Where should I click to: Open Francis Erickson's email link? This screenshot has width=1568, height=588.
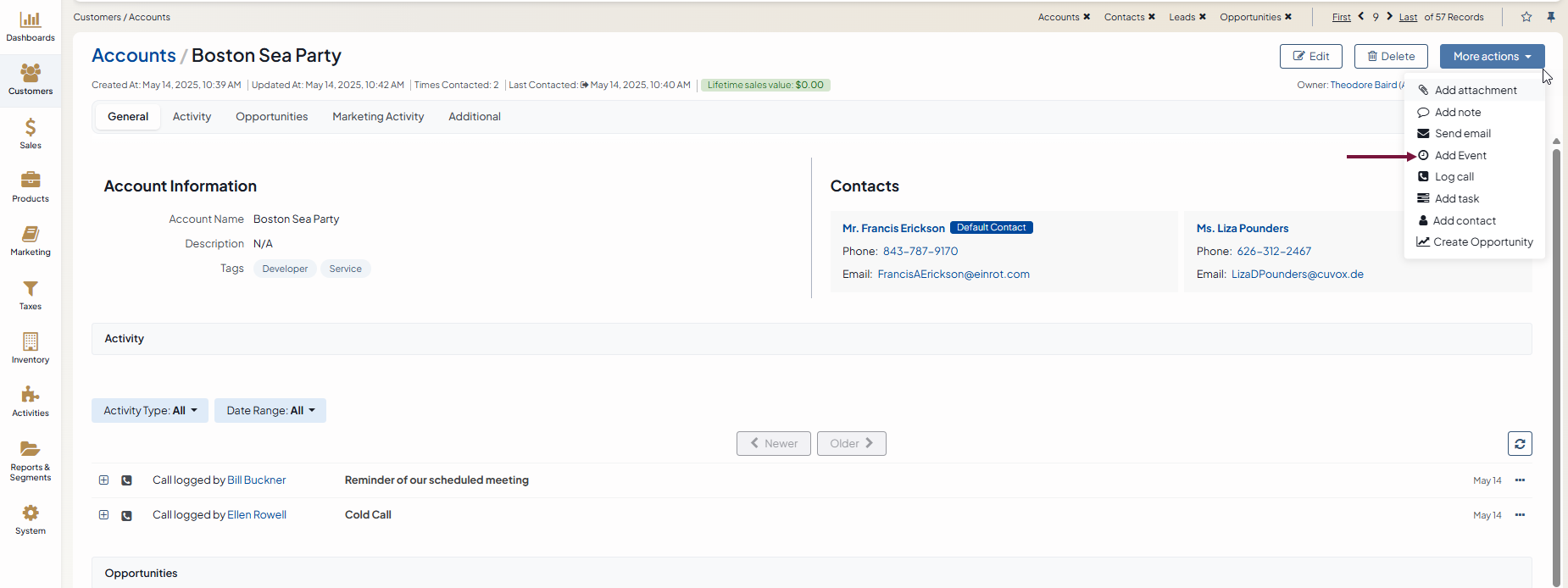[x=954, y=275]
